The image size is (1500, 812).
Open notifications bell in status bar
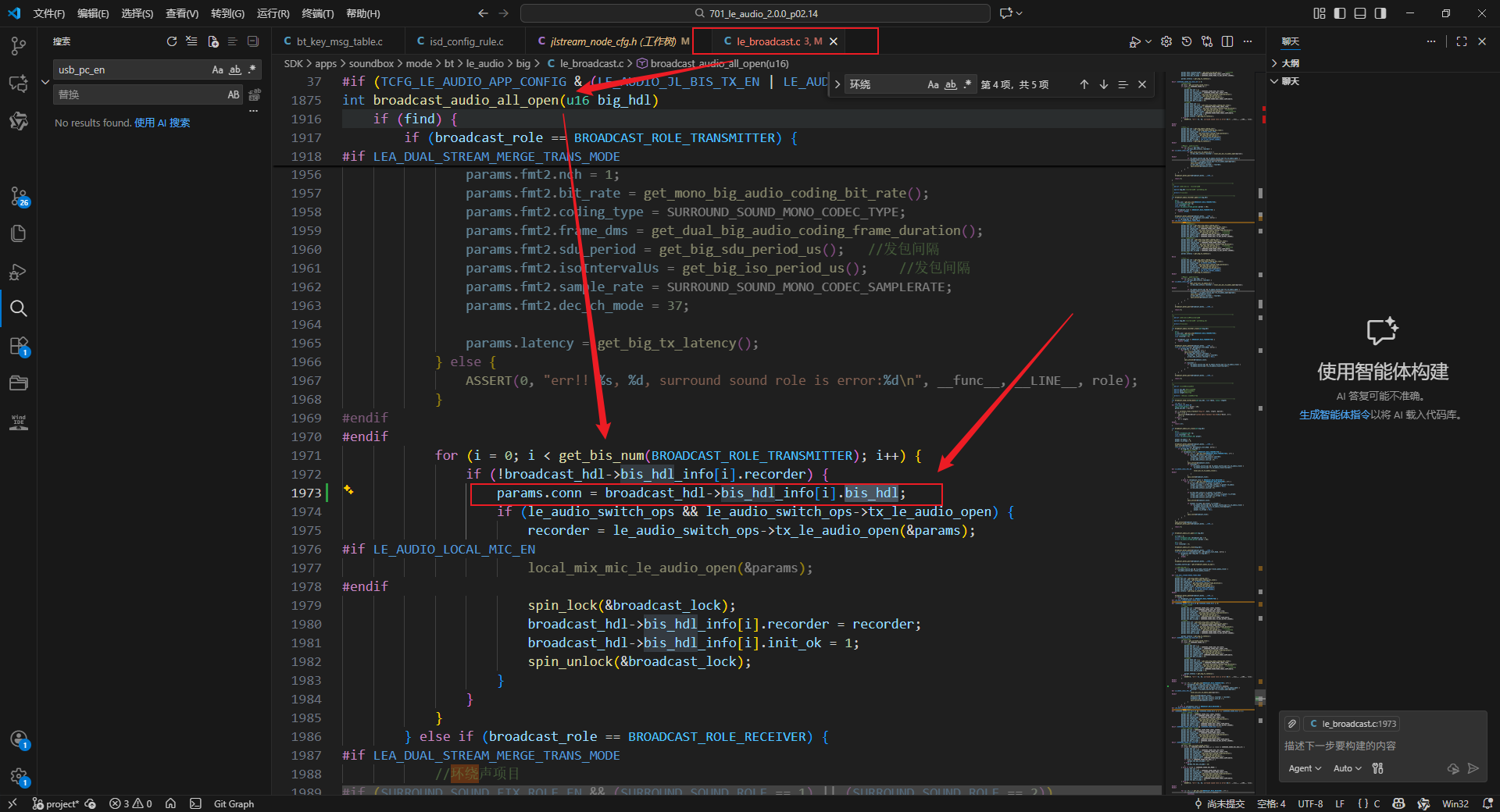click(1487, 803)
